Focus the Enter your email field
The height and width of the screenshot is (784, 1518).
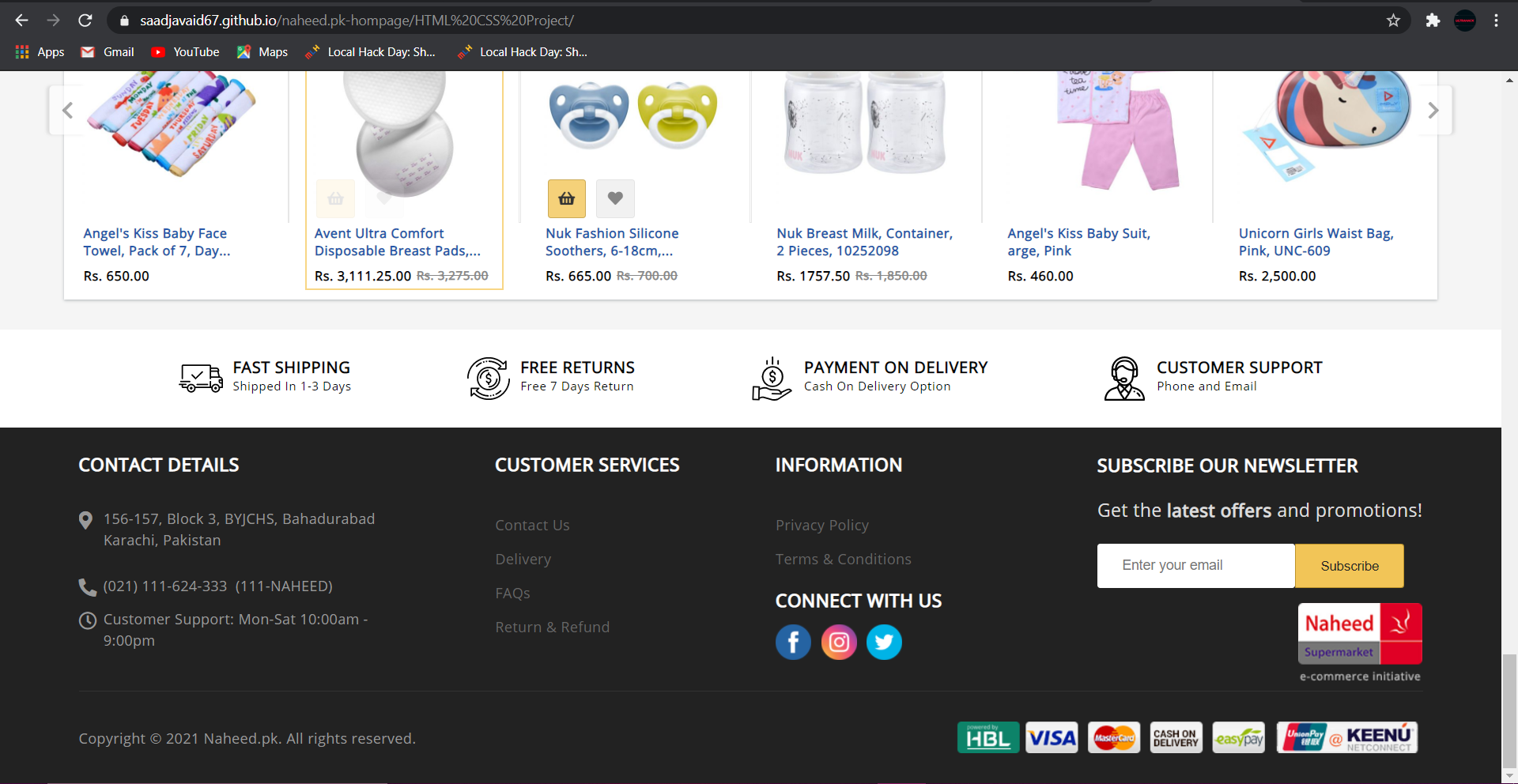tap(1195, 565)
